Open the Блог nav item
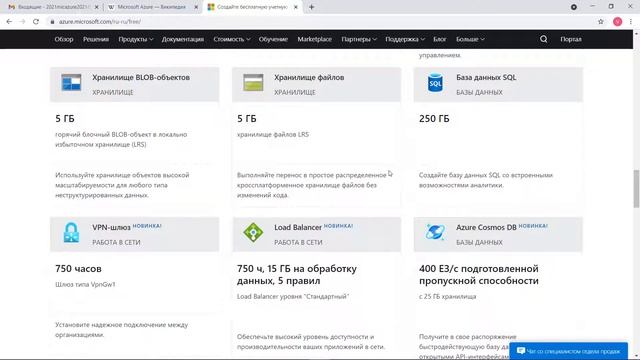Screen dimensions: 640x360 point(440,39)
